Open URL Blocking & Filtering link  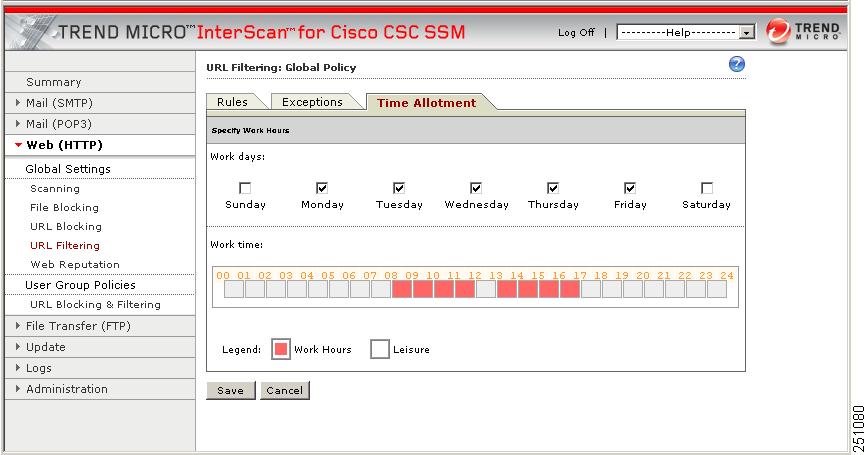(x=95, y=304)
